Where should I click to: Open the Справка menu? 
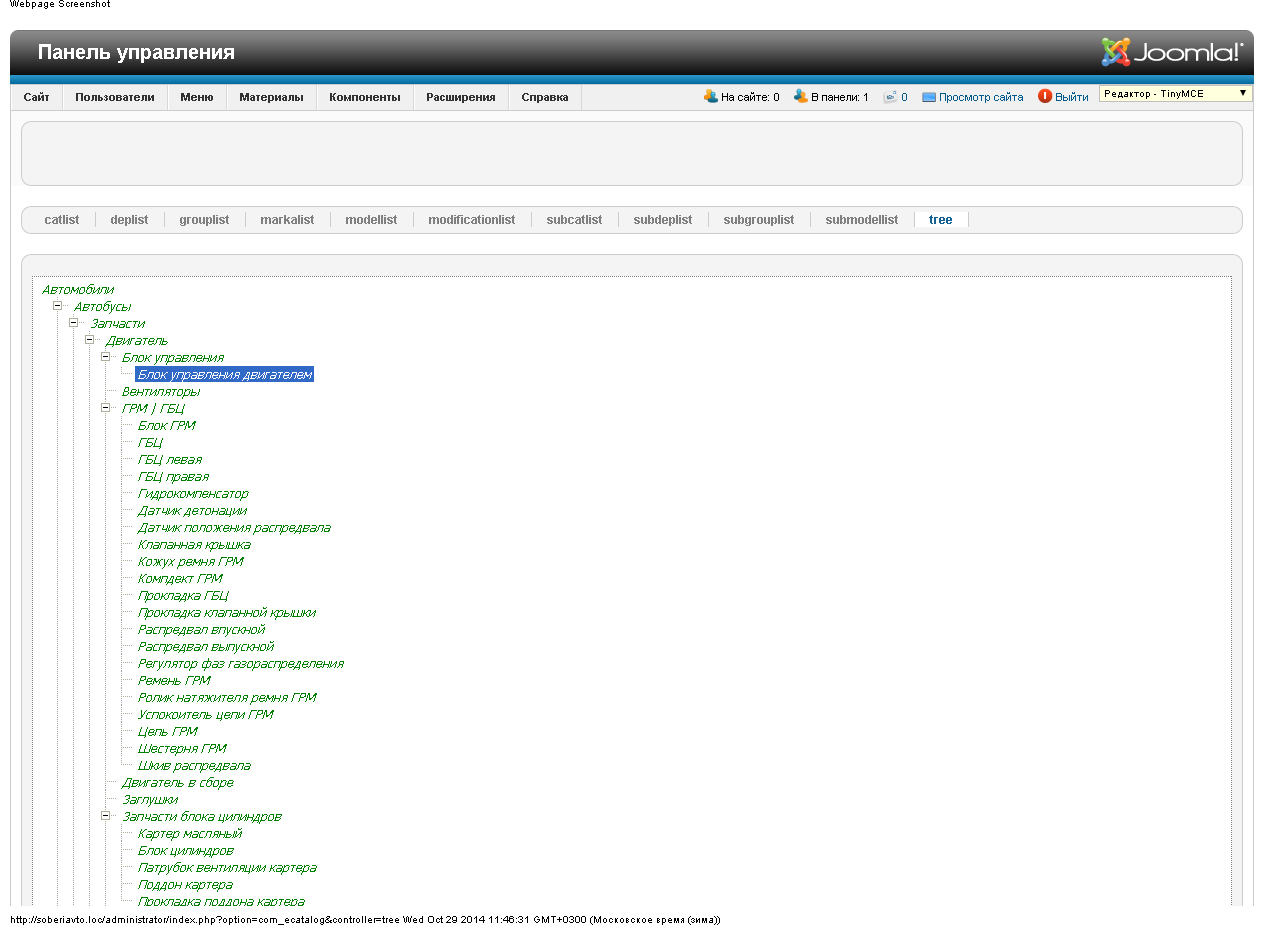pos(545,97)
